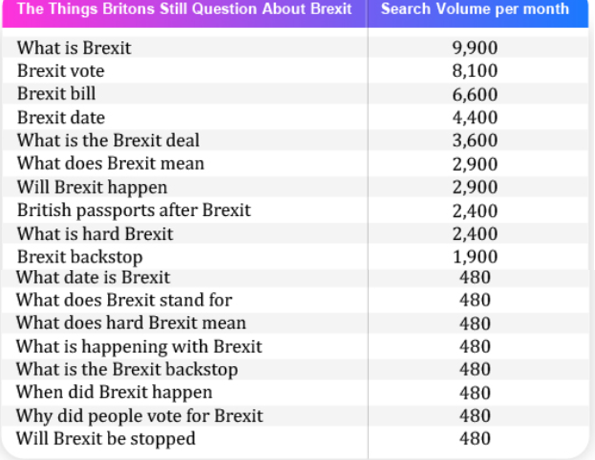595x460 pixels.
Task: Click the 'Search Volume per month' header
Action: pyautogui.click(x=475, y=9)
